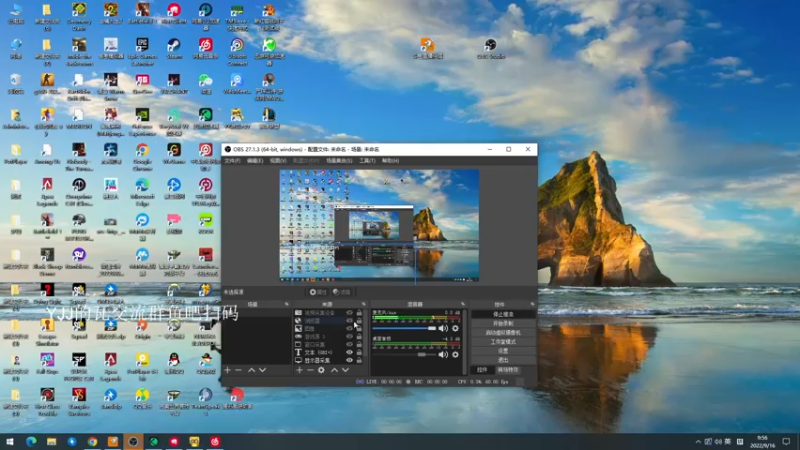Switch to the Controls tab
800x450 pixels.
482,370
